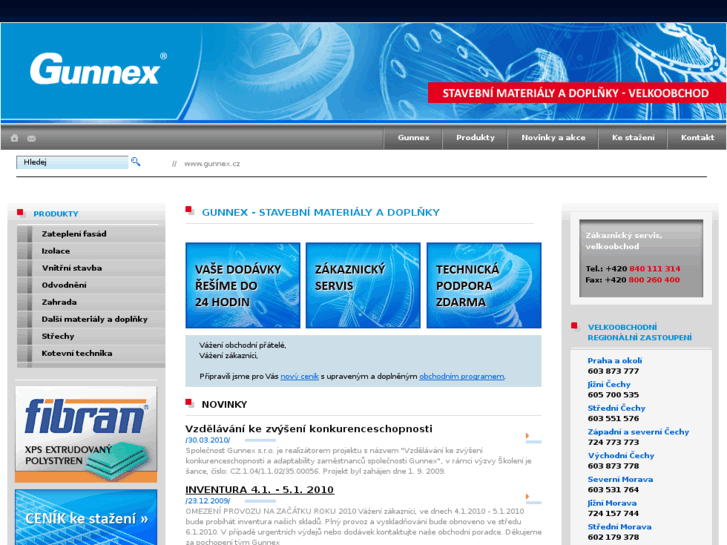
Task: Click fax number 800 260 400
Action: tap(654, 280)
